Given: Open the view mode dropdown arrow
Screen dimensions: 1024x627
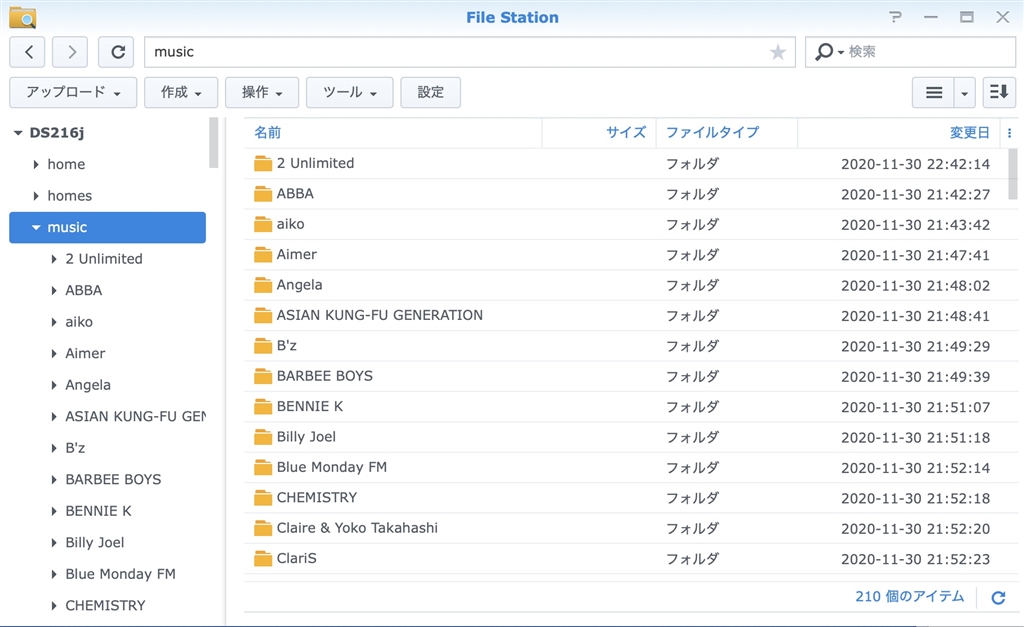Looking at the screenshot, I should tap(965, 92).
